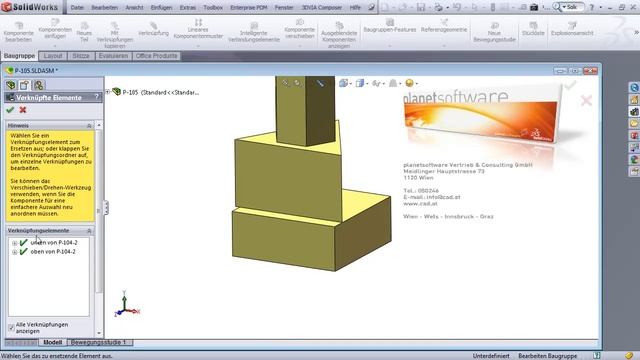This screenshot has height=360, width=640.
Task: Open ConfigurationManager panel tab icon
Action: pyautogui.click(x=39, y=85)
